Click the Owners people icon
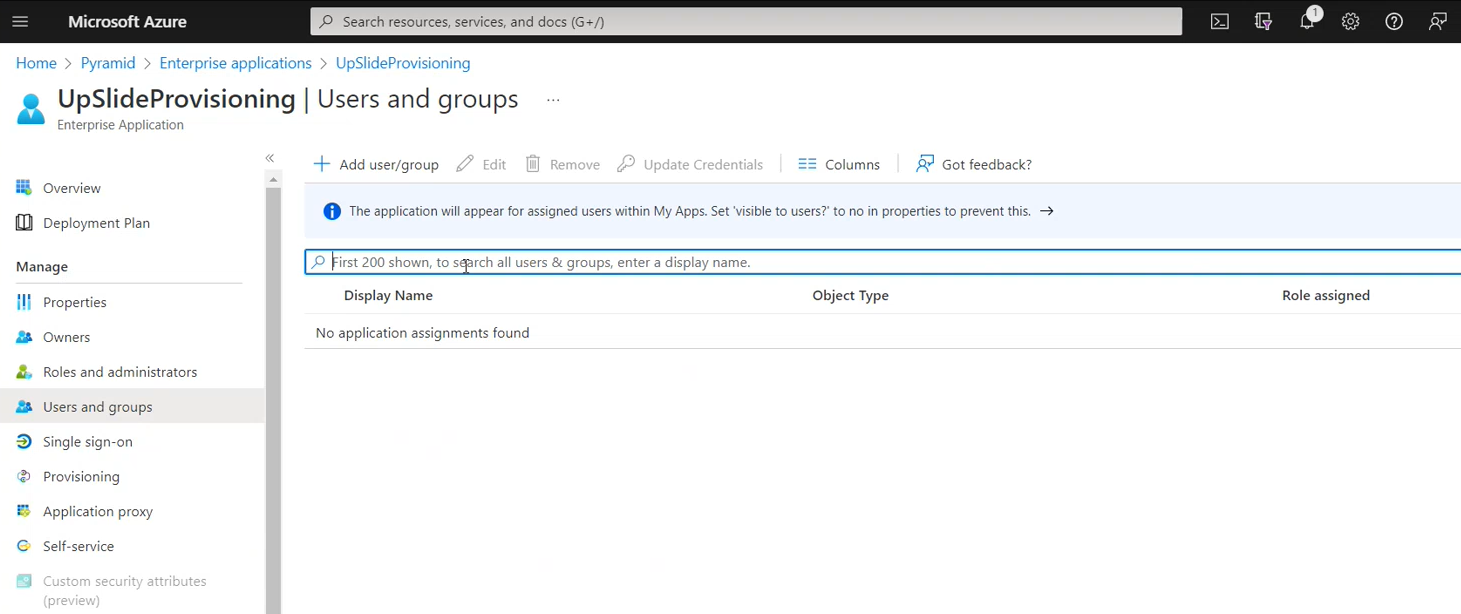The image size is (1461, 614). coord(24,337)
